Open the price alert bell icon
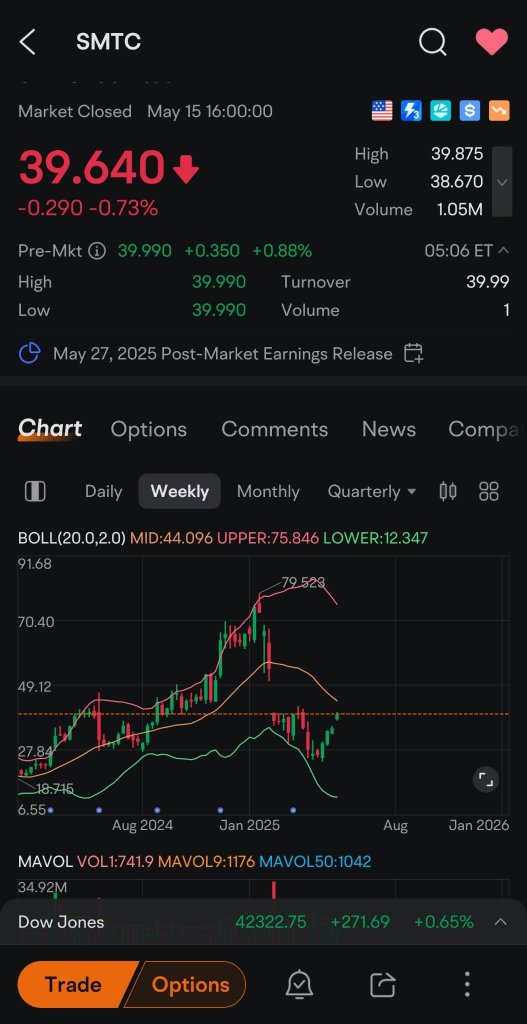 click(299, 984)
